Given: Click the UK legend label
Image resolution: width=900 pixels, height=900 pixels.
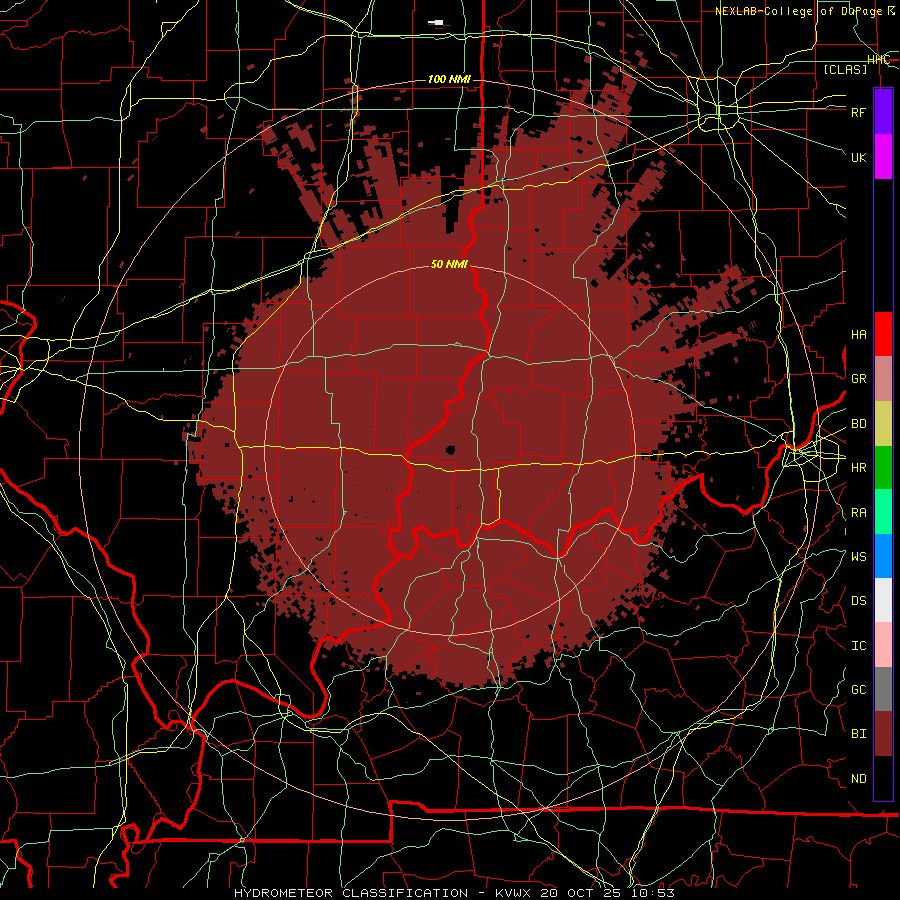Looking at the screenshot, I should pos(858,157).
